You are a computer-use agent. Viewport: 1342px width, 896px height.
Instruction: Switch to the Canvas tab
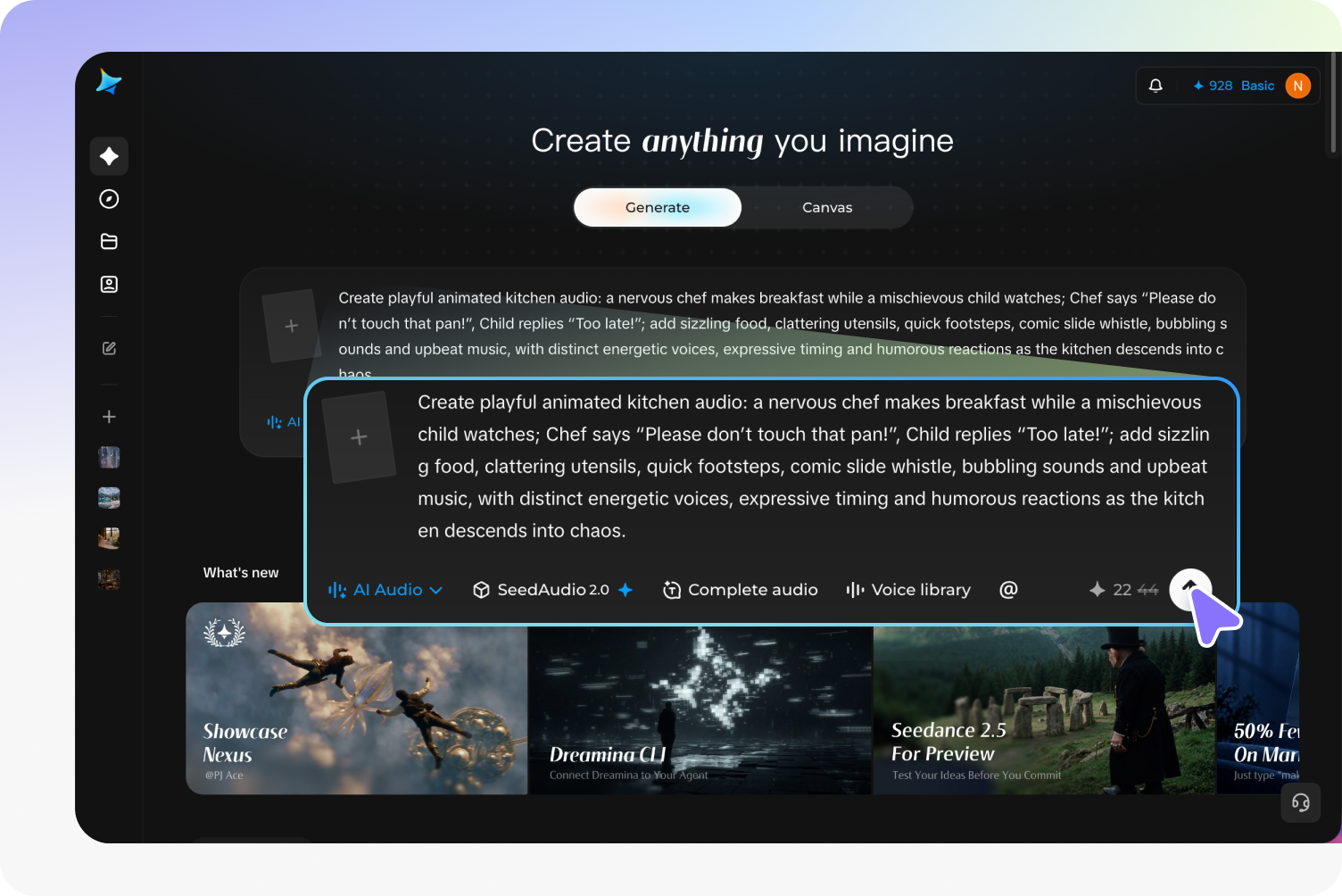(x=827, y=207)
